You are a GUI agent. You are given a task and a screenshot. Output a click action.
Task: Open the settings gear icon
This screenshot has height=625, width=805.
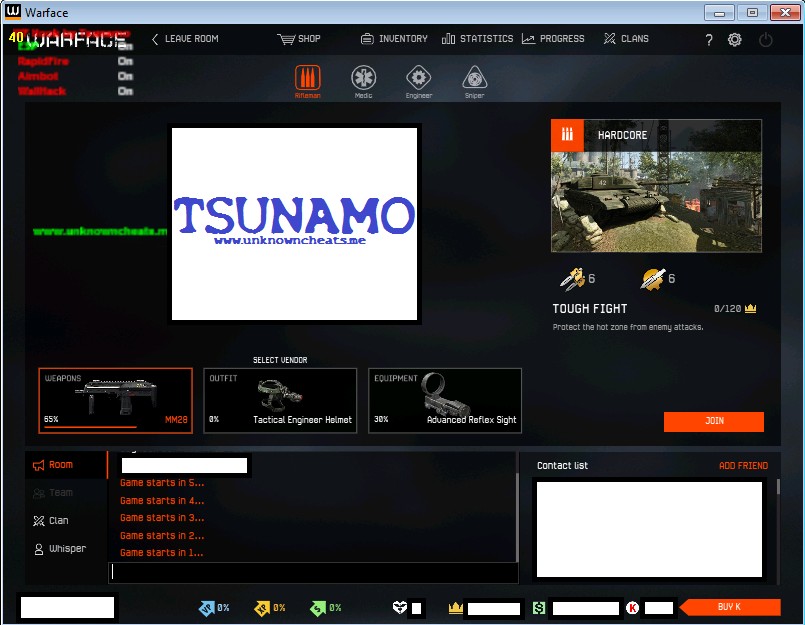coord(735,40)
